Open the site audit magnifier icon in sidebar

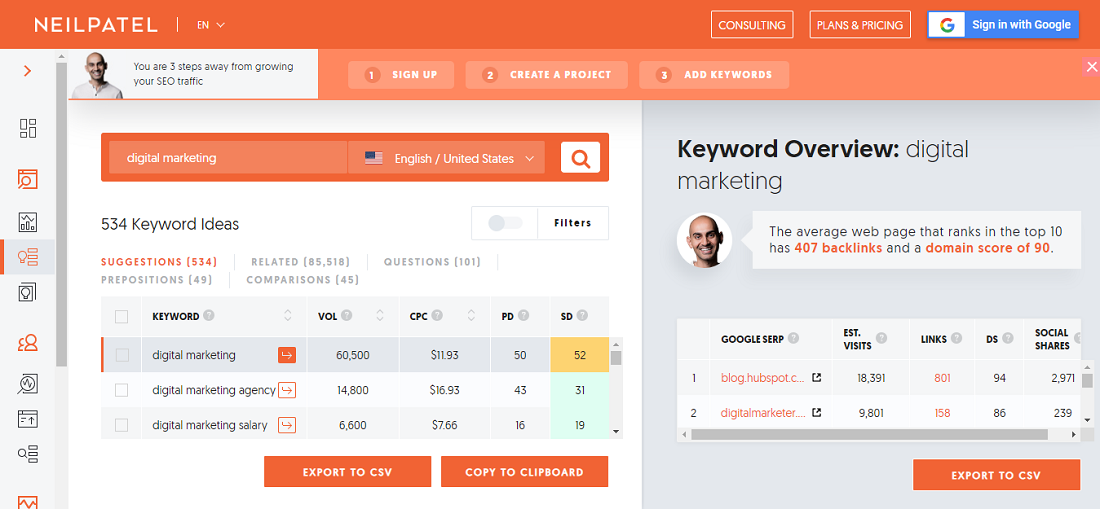click(x=27, y=179)
